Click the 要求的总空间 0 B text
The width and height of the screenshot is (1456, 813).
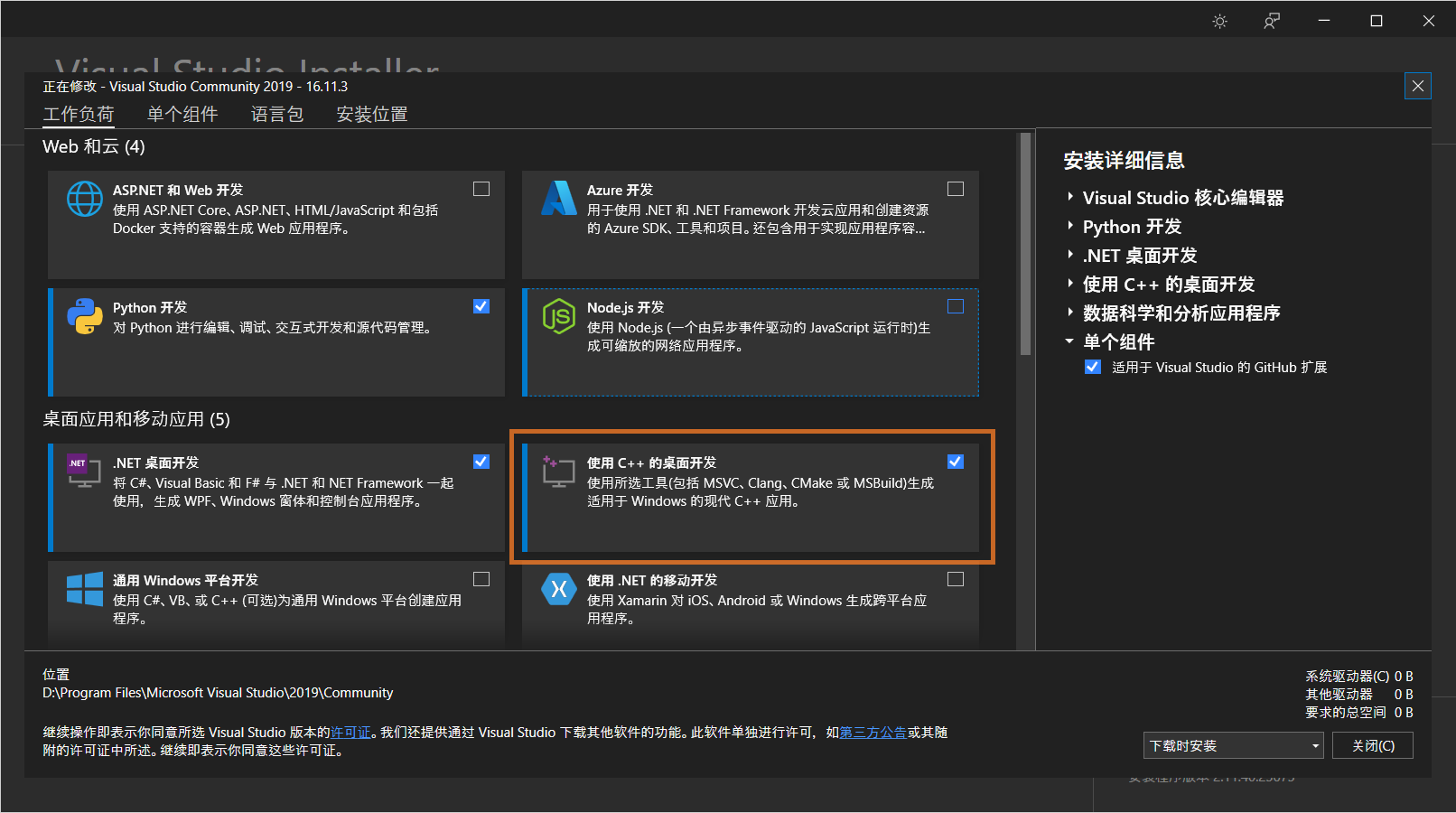tap(1358, 712)
